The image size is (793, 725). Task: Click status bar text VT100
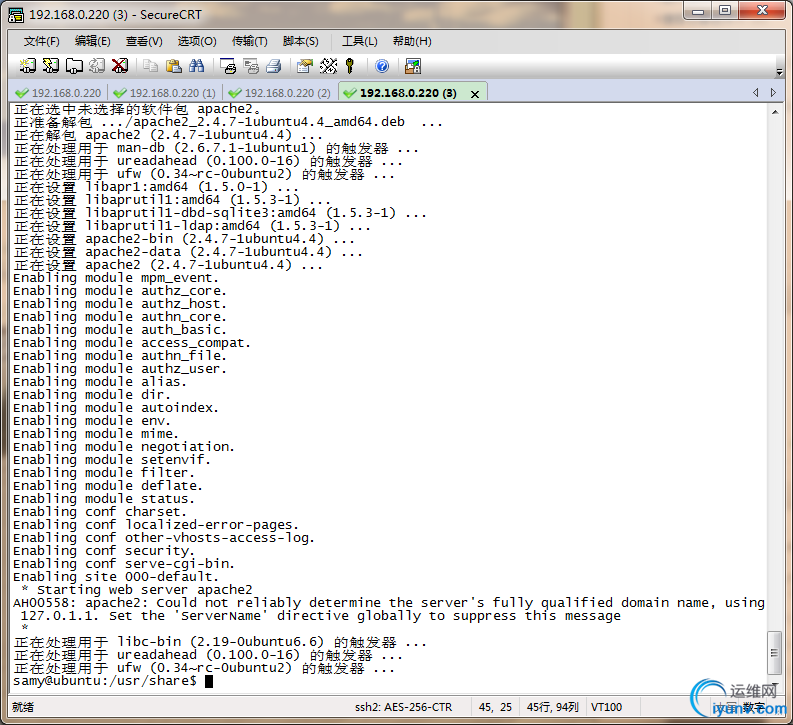coord(606,707)
